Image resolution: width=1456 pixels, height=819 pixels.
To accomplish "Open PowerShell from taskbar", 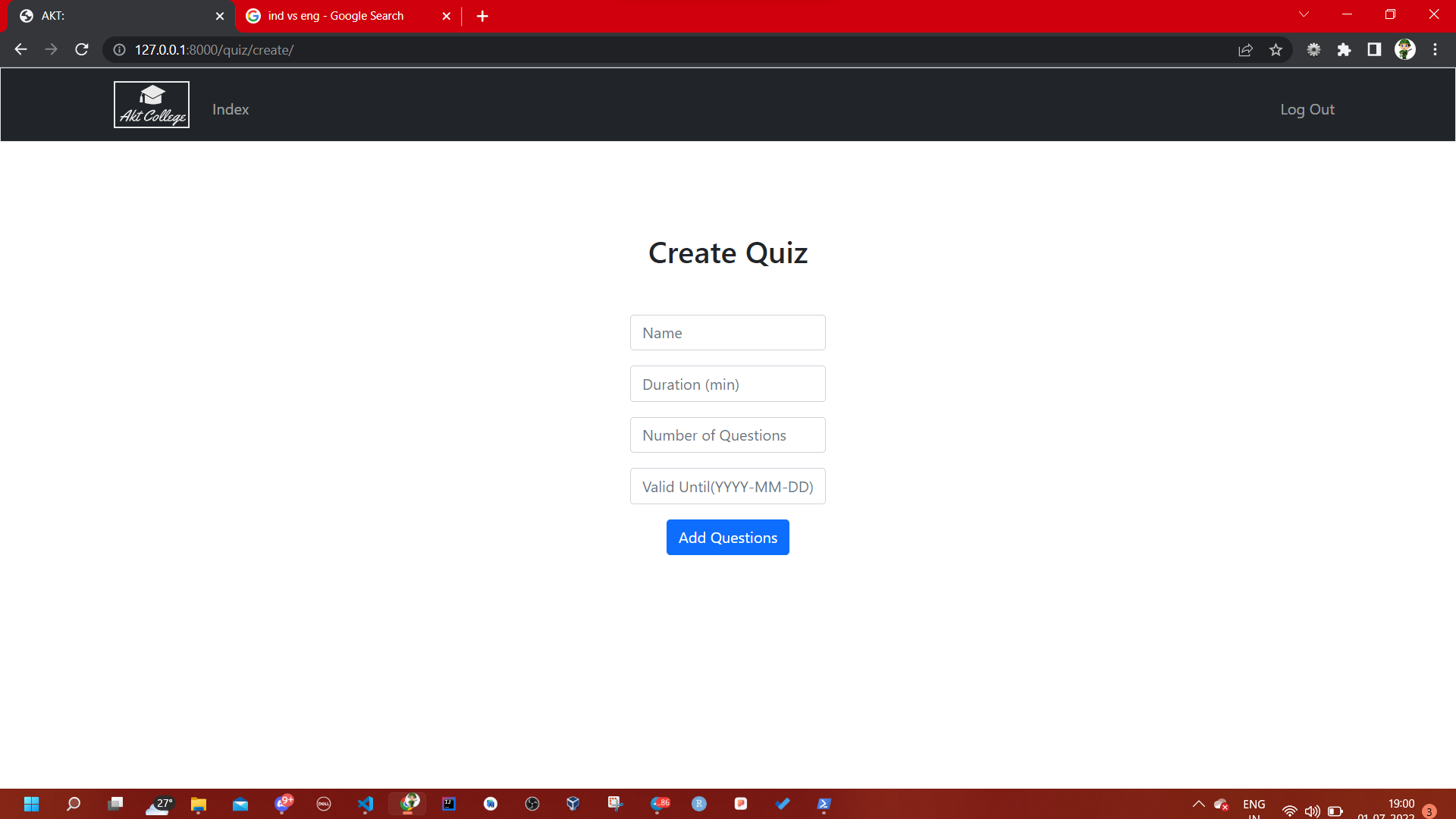I will tap(824, 804).
